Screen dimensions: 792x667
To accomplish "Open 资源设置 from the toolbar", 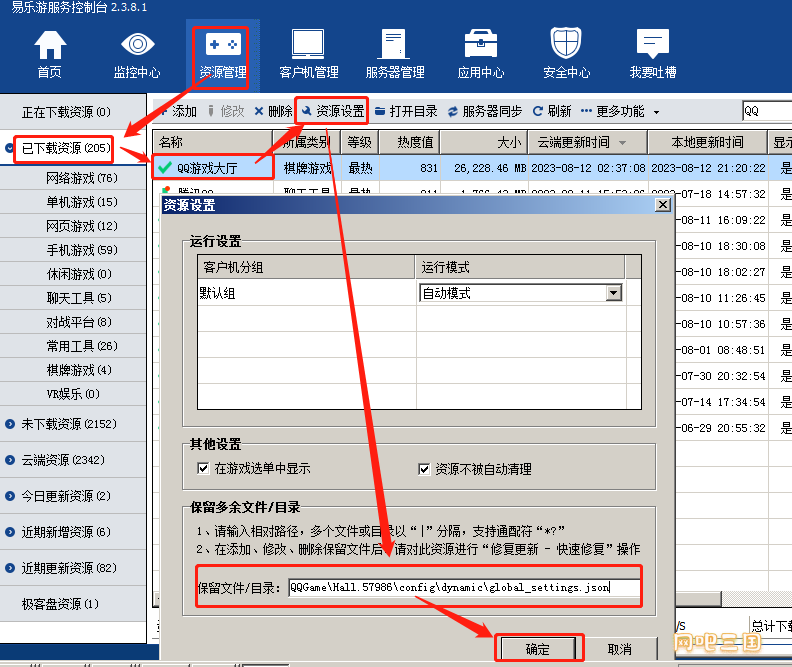I will pyautogui.click(x=332, y=111).
